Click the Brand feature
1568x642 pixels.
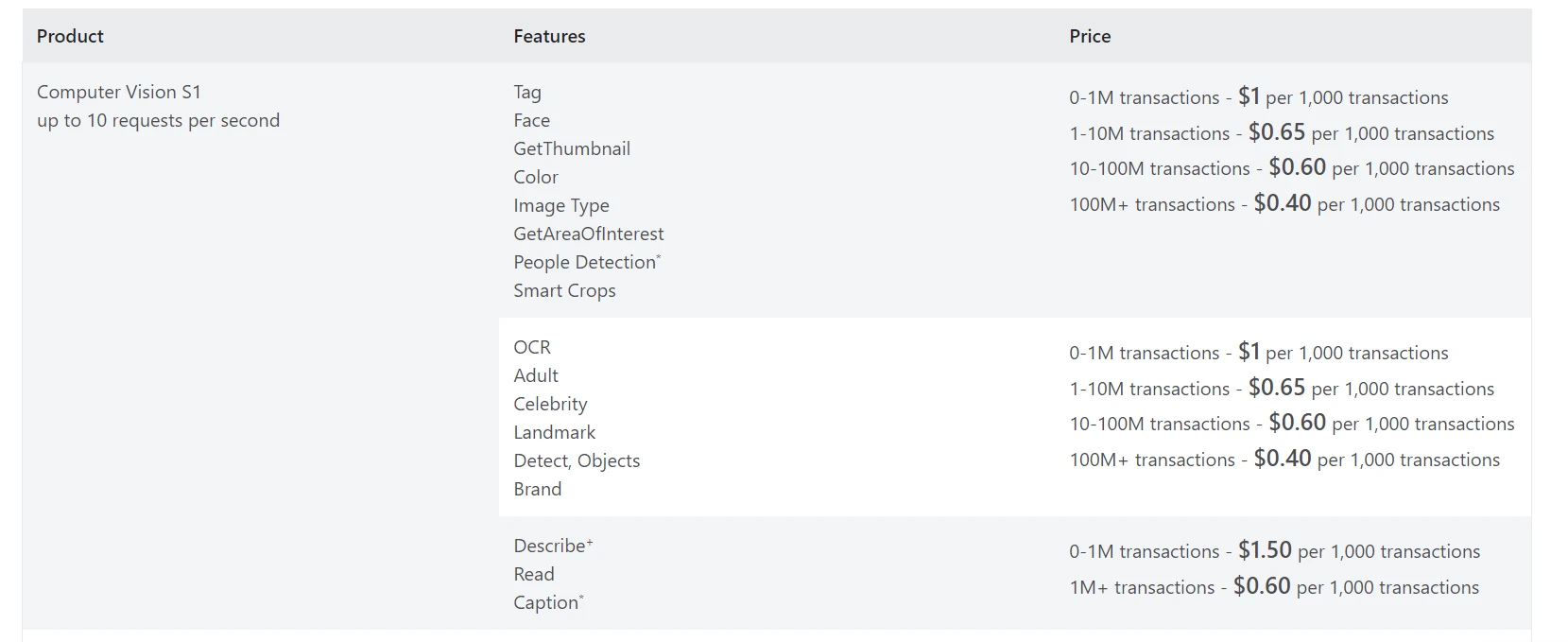[x=538, y=489]
